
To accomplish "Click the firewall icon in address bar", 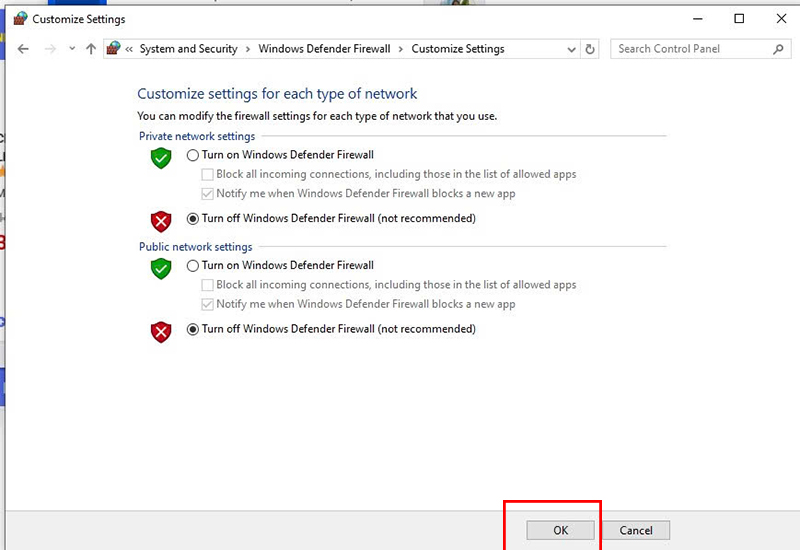I will coord(113,48).
